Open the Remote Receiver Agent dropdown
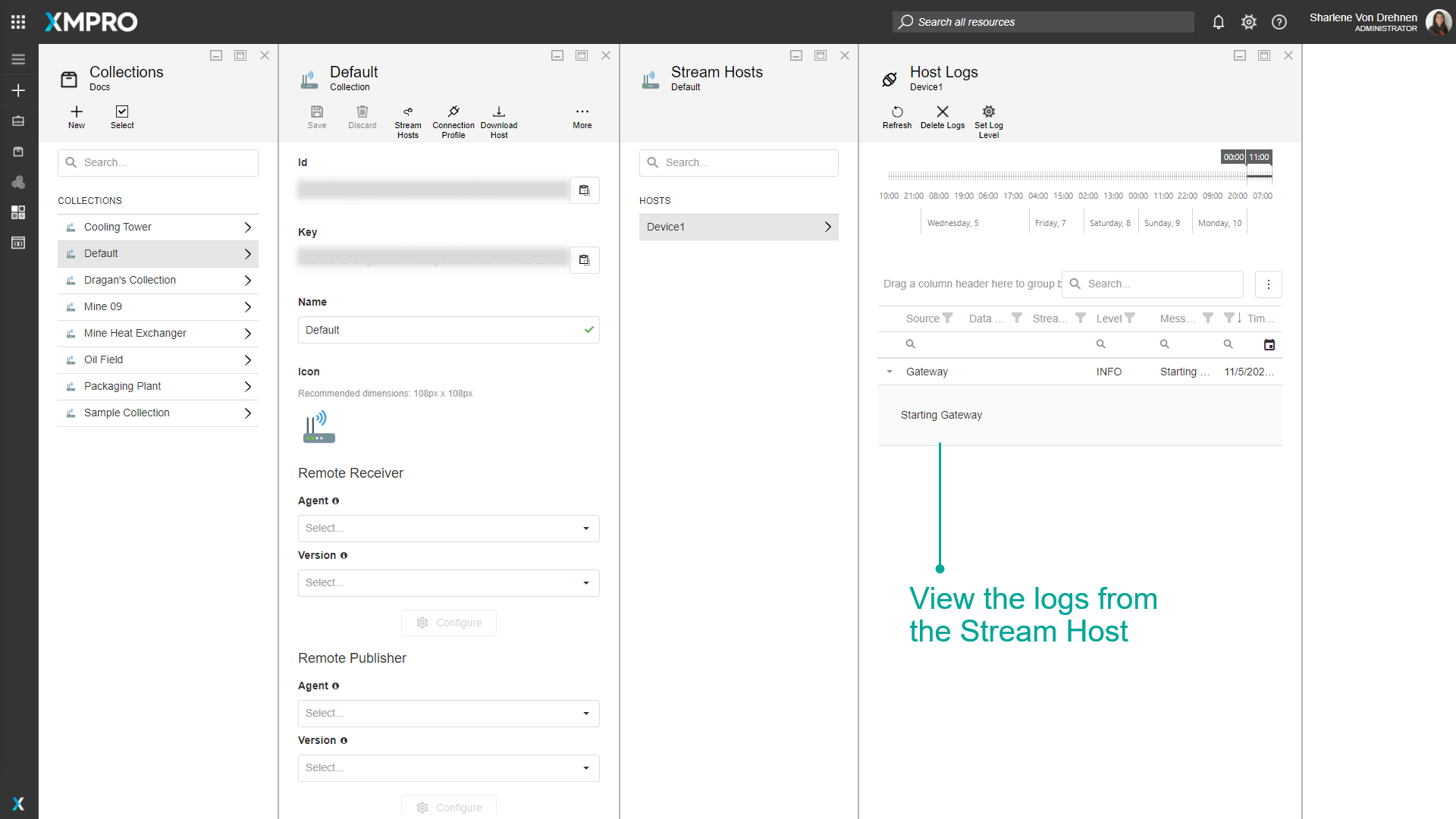The height and width of the screenshot is (819, 1456). coord(448,528)
